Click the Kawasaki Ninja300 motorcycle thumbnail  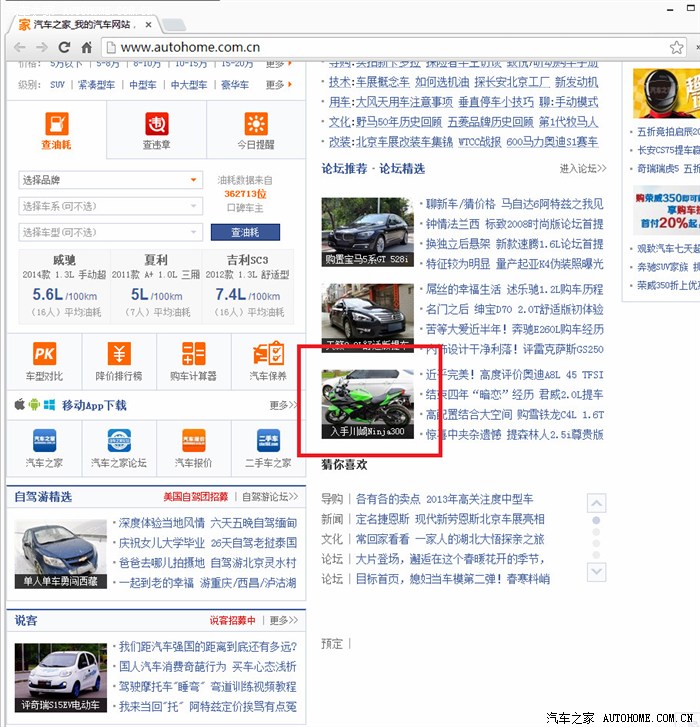(x=367, y=405)
